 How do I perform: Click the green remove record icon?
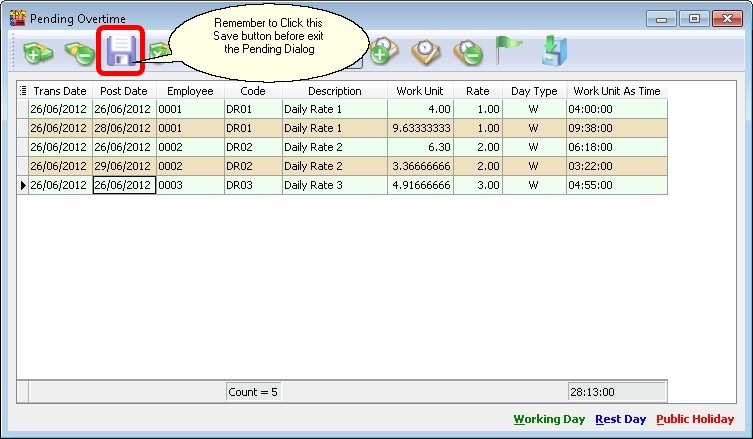79,52
